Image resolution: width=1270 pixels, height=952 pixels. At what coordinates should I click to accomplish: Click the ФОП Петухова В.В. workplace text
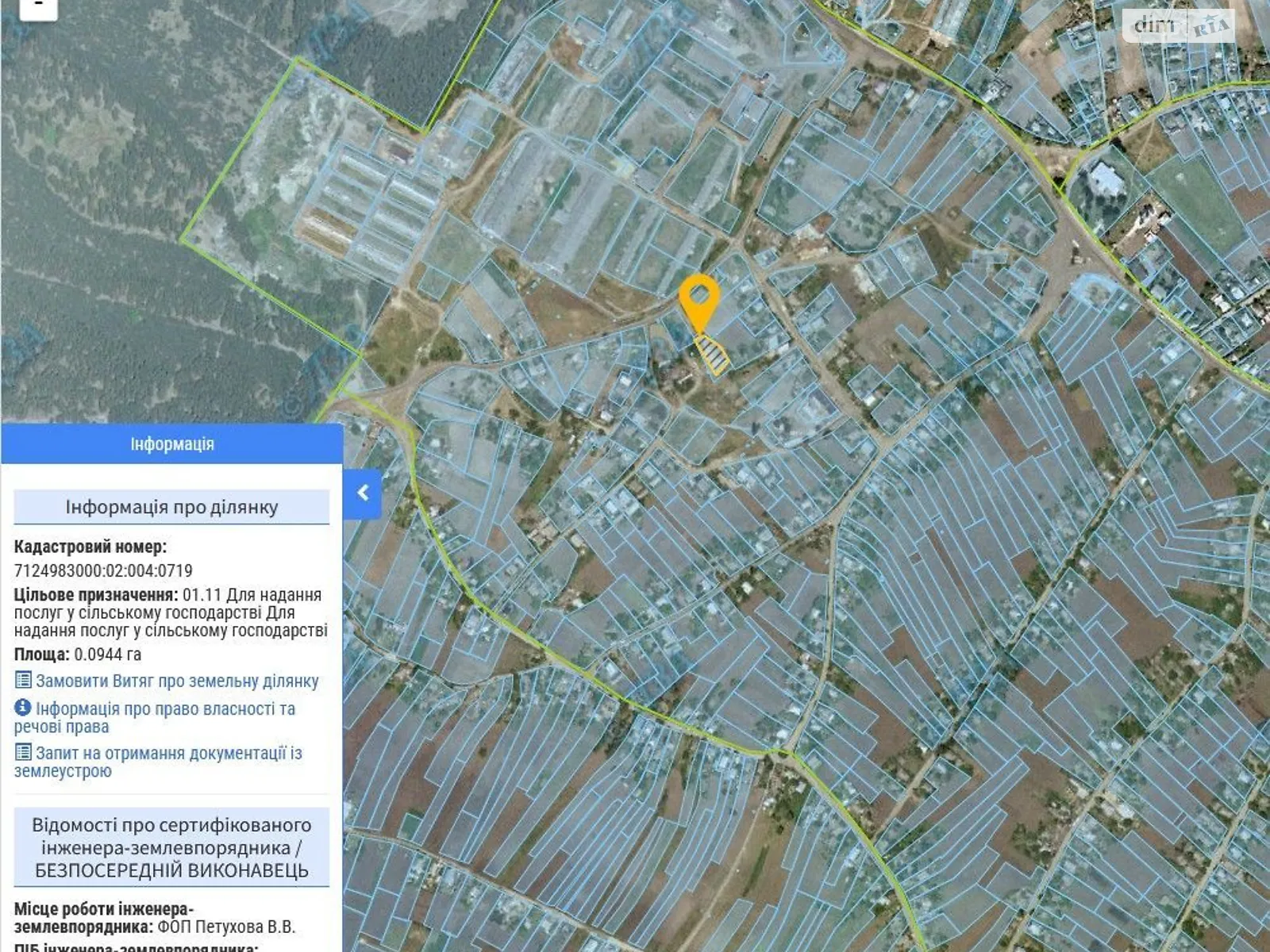pos(226,927)
